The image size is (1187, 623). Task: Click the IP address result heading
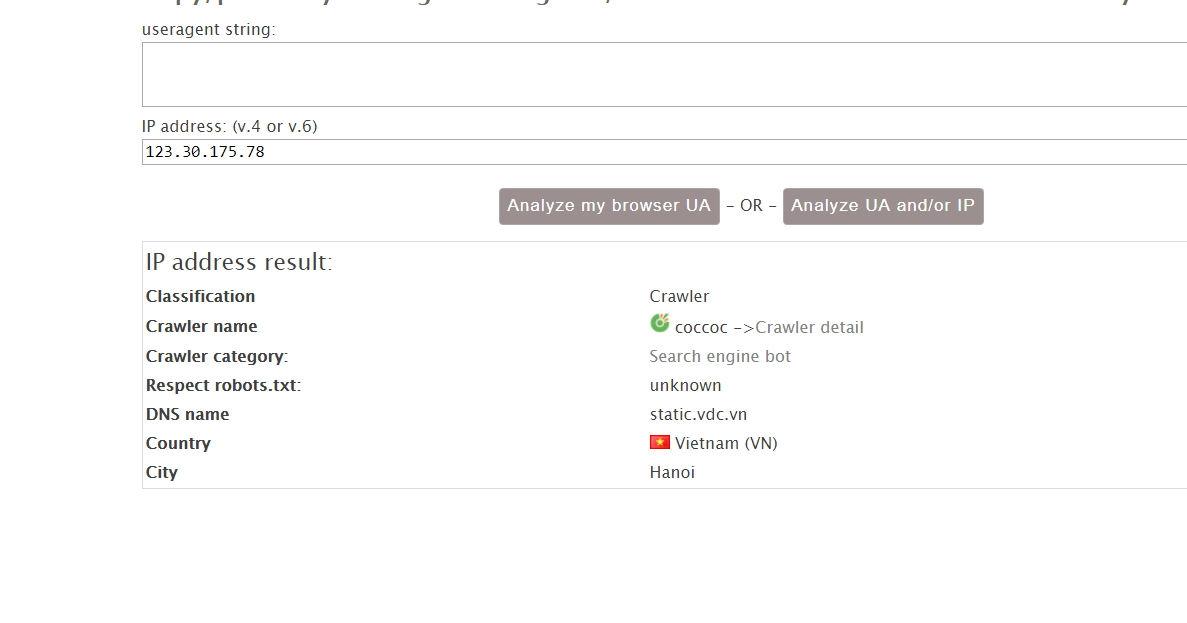pyautogui.click(x=239, y=262)
